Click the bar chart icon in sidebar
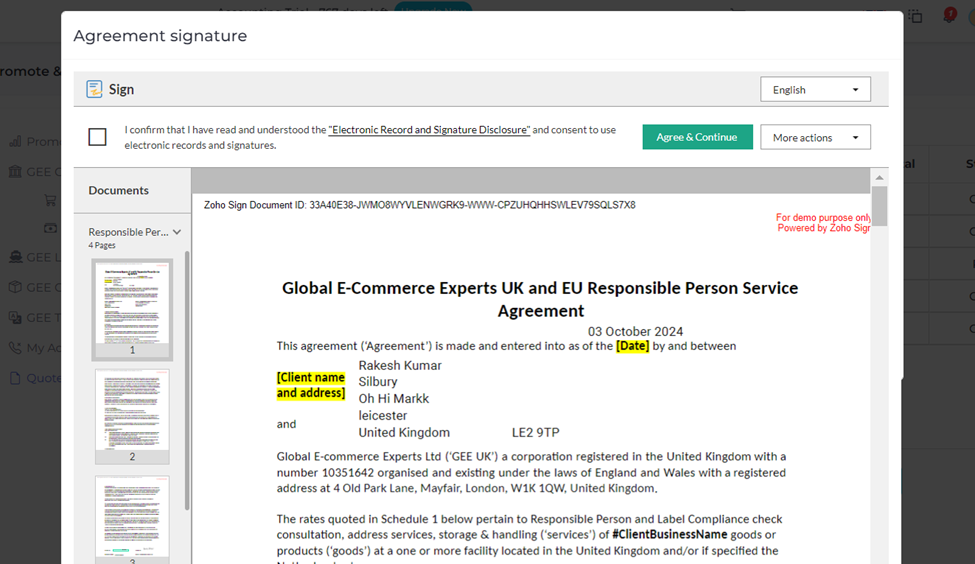Screen dimensions: 975x564 click(x=15, y=142)
